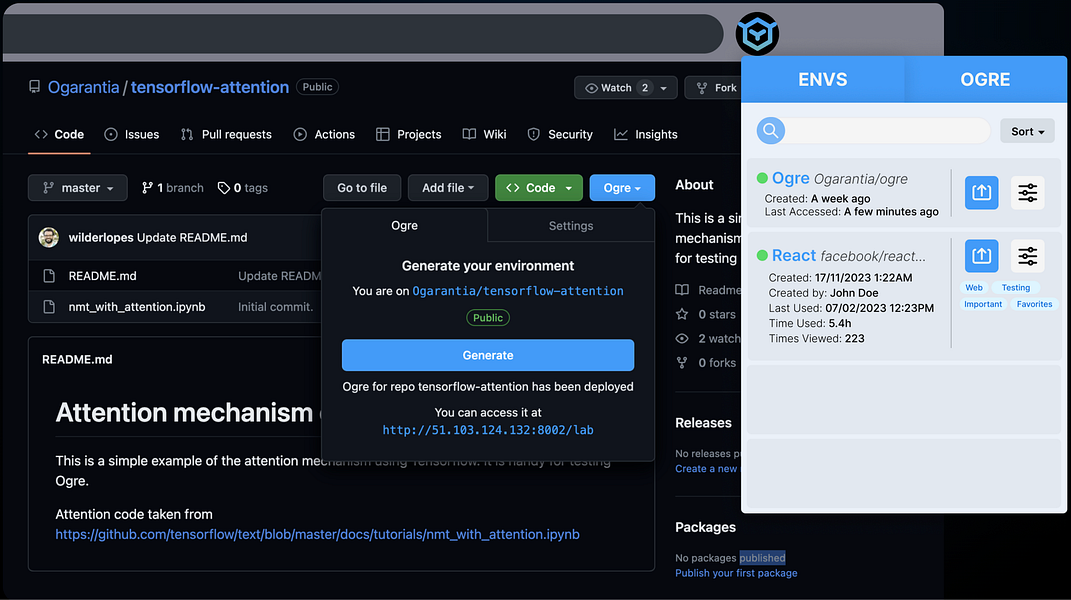Viewport: 1071px width, 600px height.
Task: Toggle the Important tag on React environment
Action: (x=983, y=304)
